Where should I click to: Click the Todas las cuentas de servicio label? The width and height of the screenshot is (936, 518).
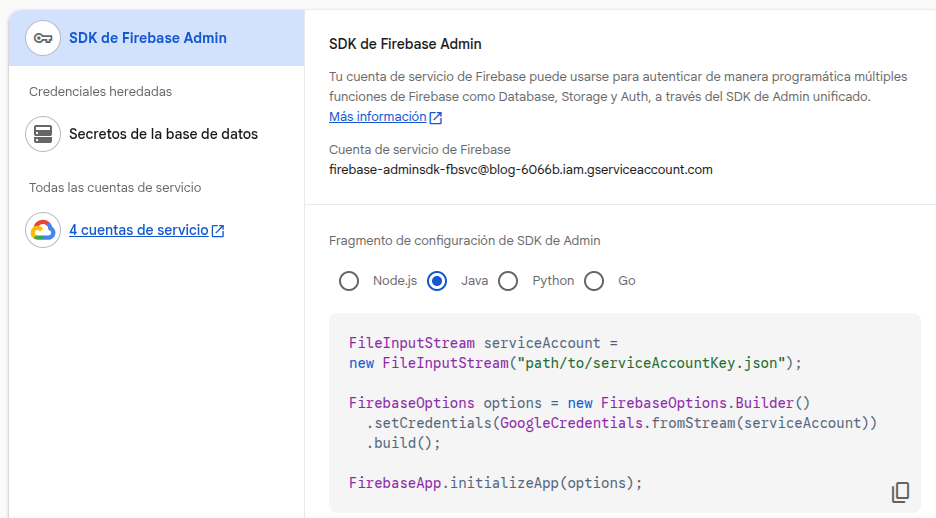click(x=115, y=187)
